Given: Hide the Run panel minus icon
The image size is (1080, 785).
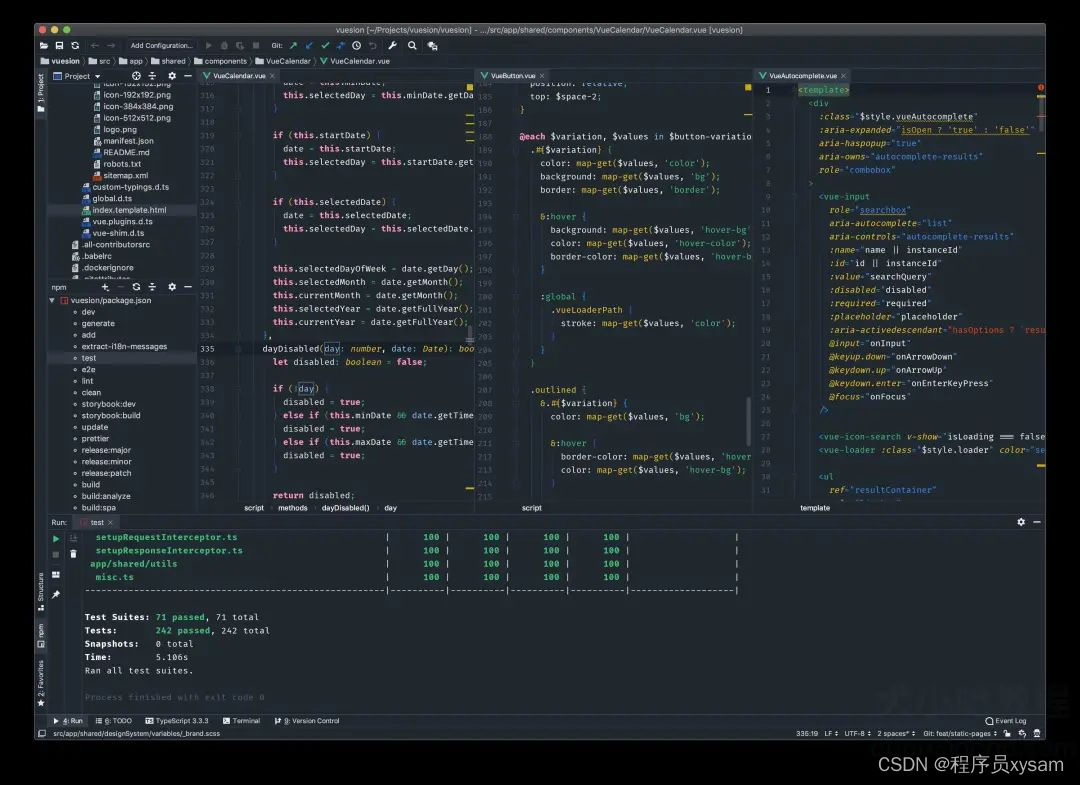Looking at the screenshot, I should pos(1037,522).
